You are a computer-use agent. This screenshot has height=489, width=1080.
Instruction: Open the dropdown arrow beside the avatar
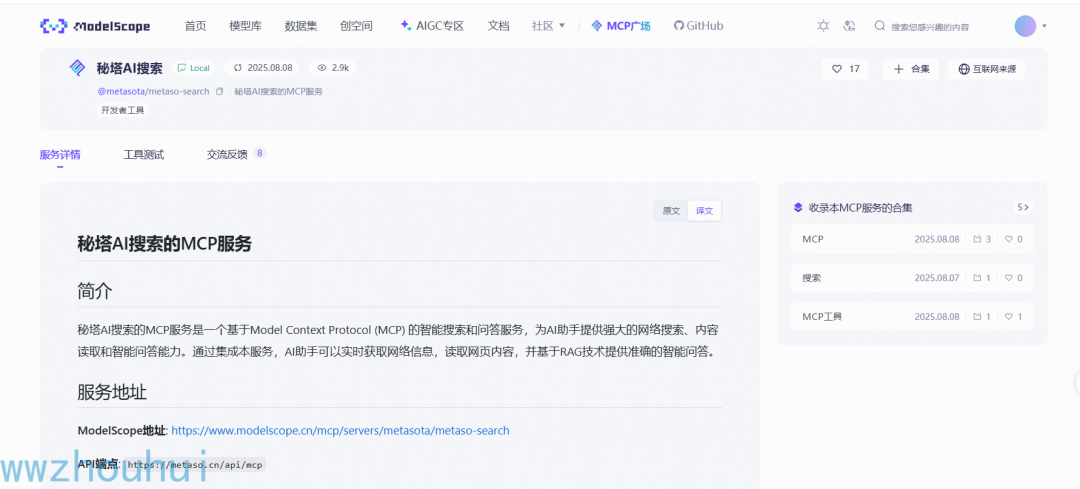coord(1044,26)
